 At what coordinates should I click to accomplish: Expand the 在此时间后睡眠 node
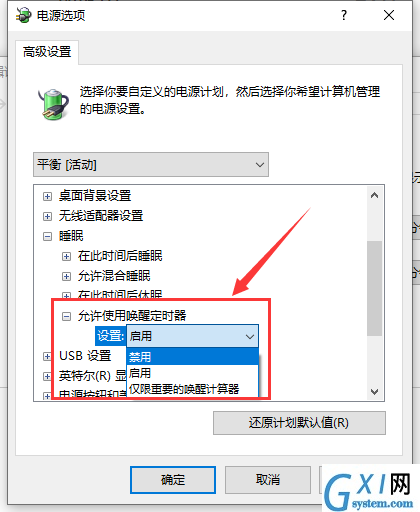pyautogui.click(x=66, y=256)
